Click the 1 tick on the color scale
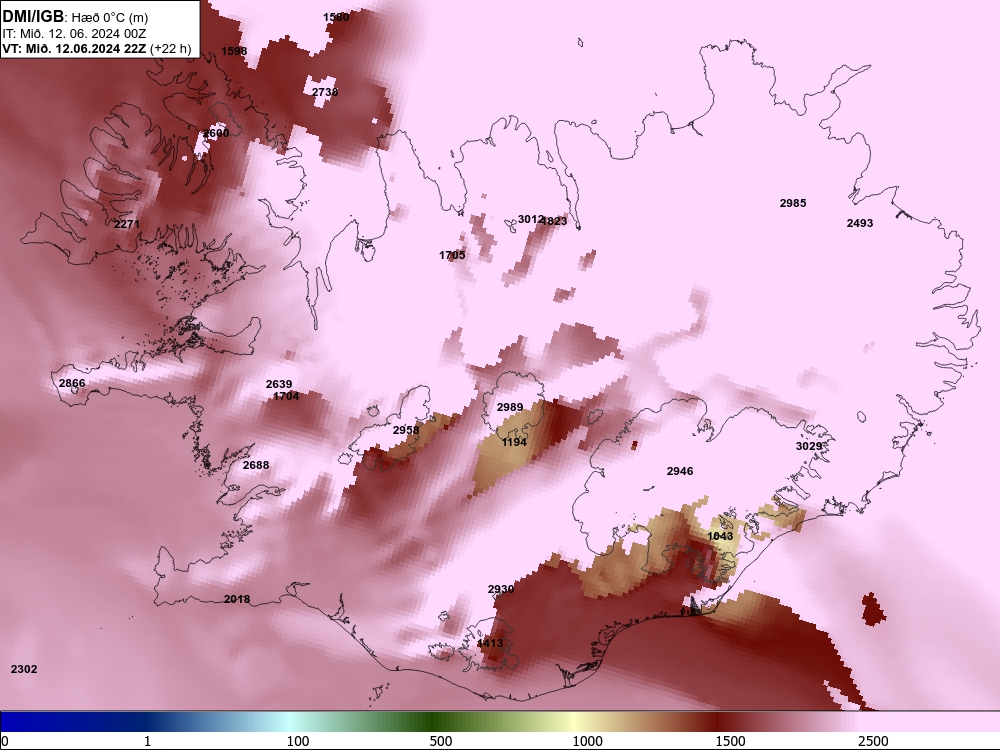Viewport: 1000px width, 750px height. (x=147, y=741)
